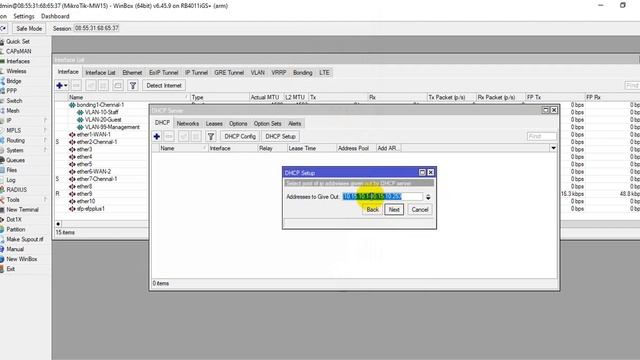Open Dot1X menu
This screenshot has width=640, height=360.
tap(13, 220)
